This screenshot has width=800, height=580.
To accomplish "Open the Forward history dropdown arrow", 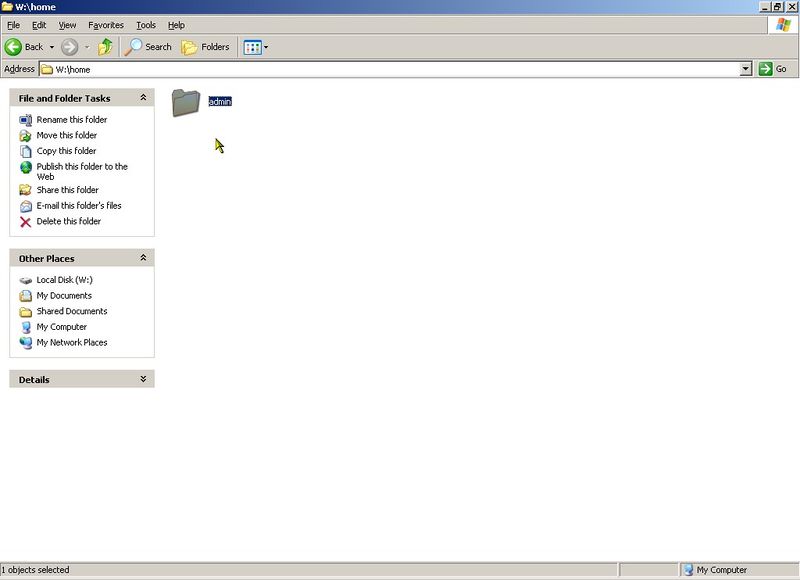I will [87, 47].
